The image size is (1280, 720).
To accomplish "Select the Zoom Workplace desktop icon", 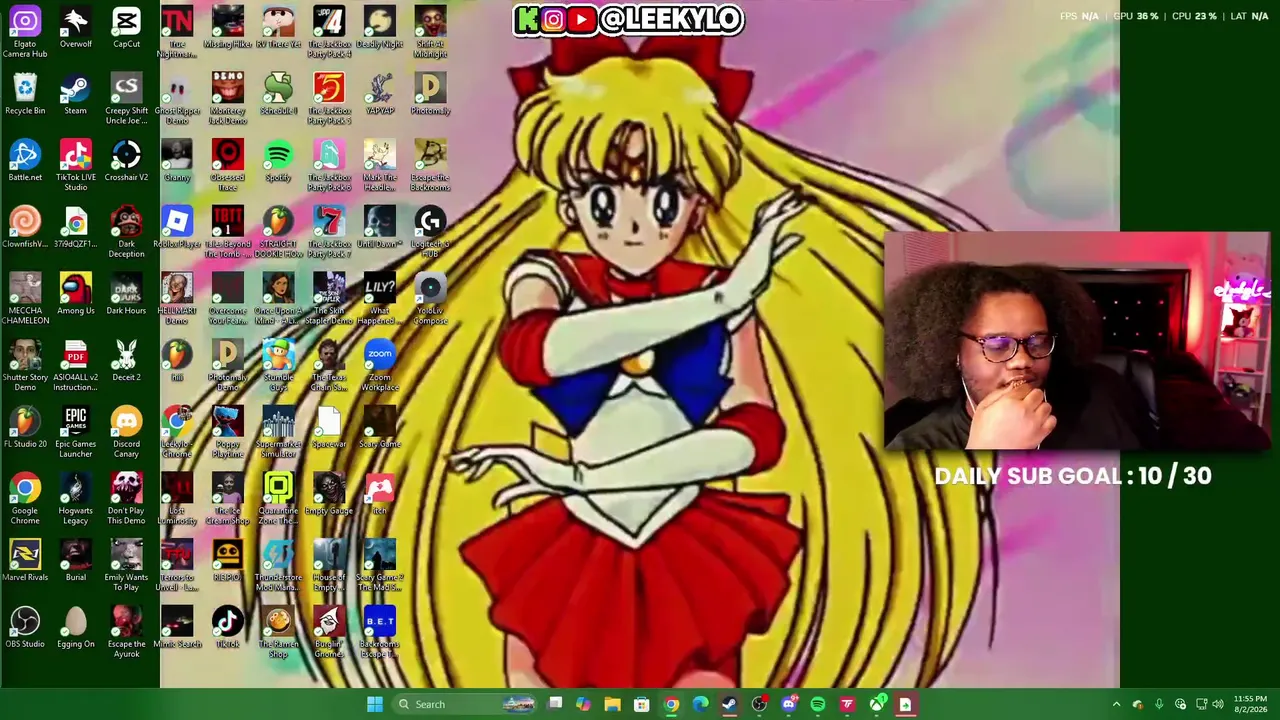I will click(x=379, y=366).
